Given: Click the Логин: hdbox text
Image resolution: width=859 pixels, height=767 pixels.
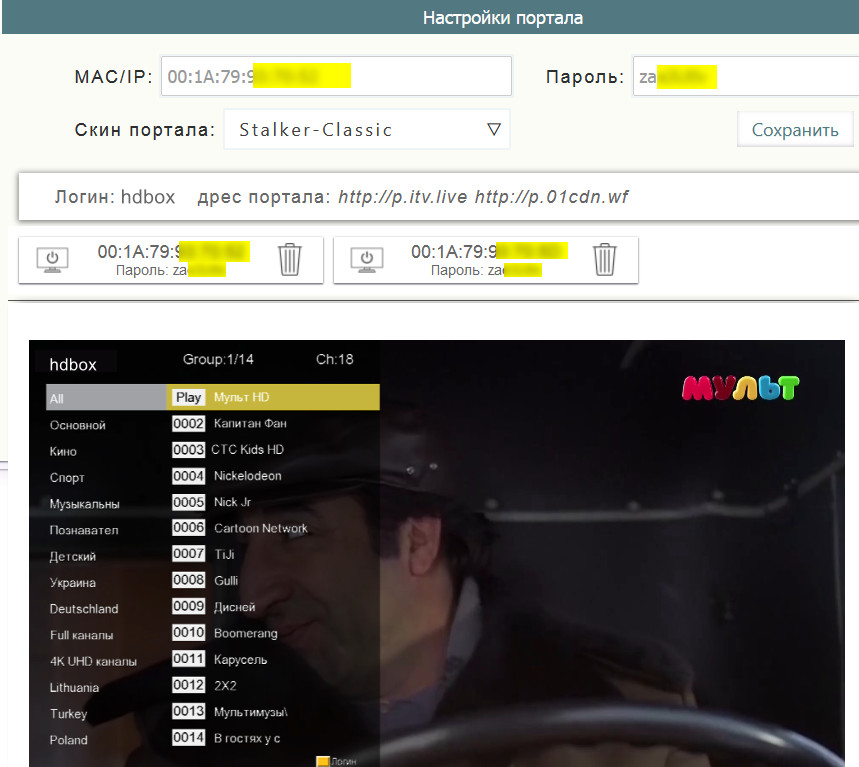Looking at the screenshot, I should (114, 197).
